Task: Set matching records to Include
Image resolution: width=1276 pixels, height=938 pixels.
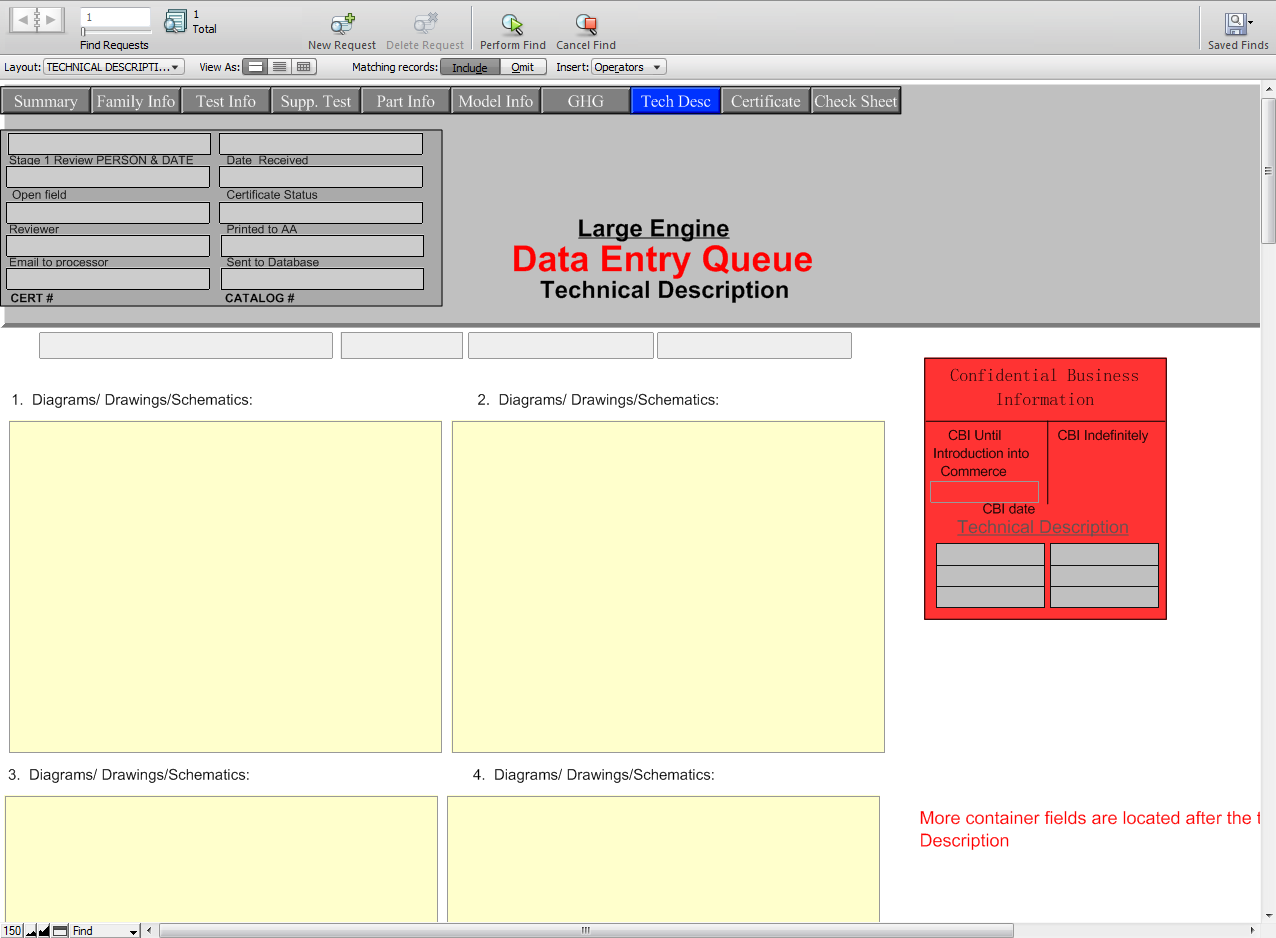Action: click(x=470, y=67)
